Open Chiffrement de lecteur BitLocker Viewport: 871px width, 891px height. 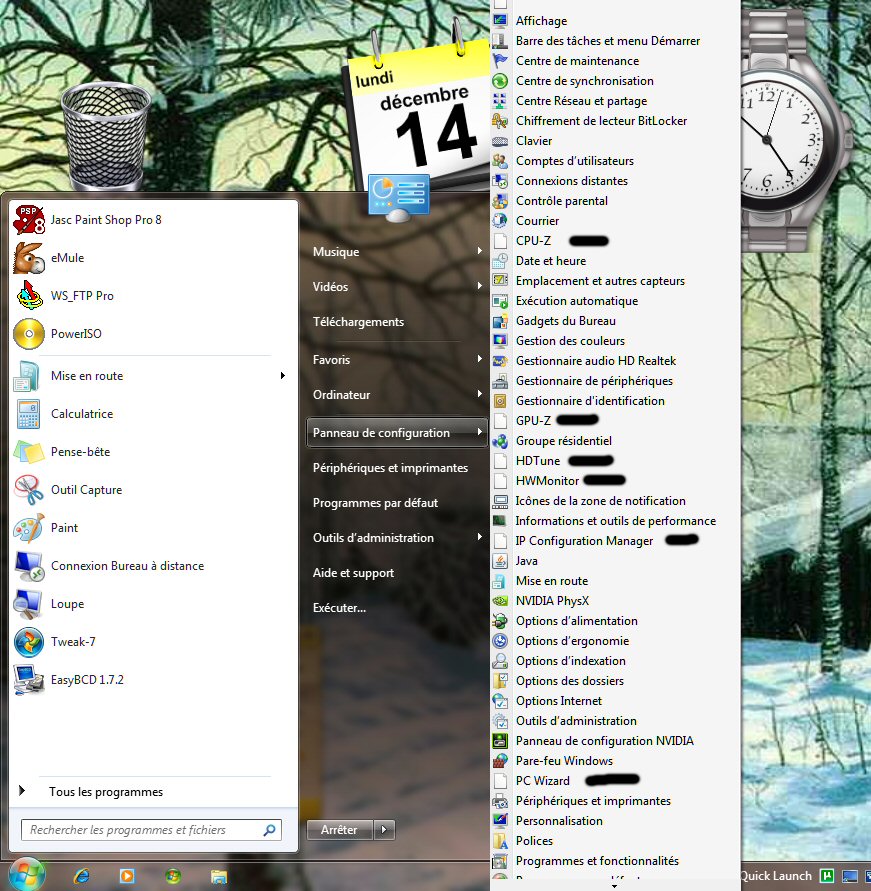[601, 121]
